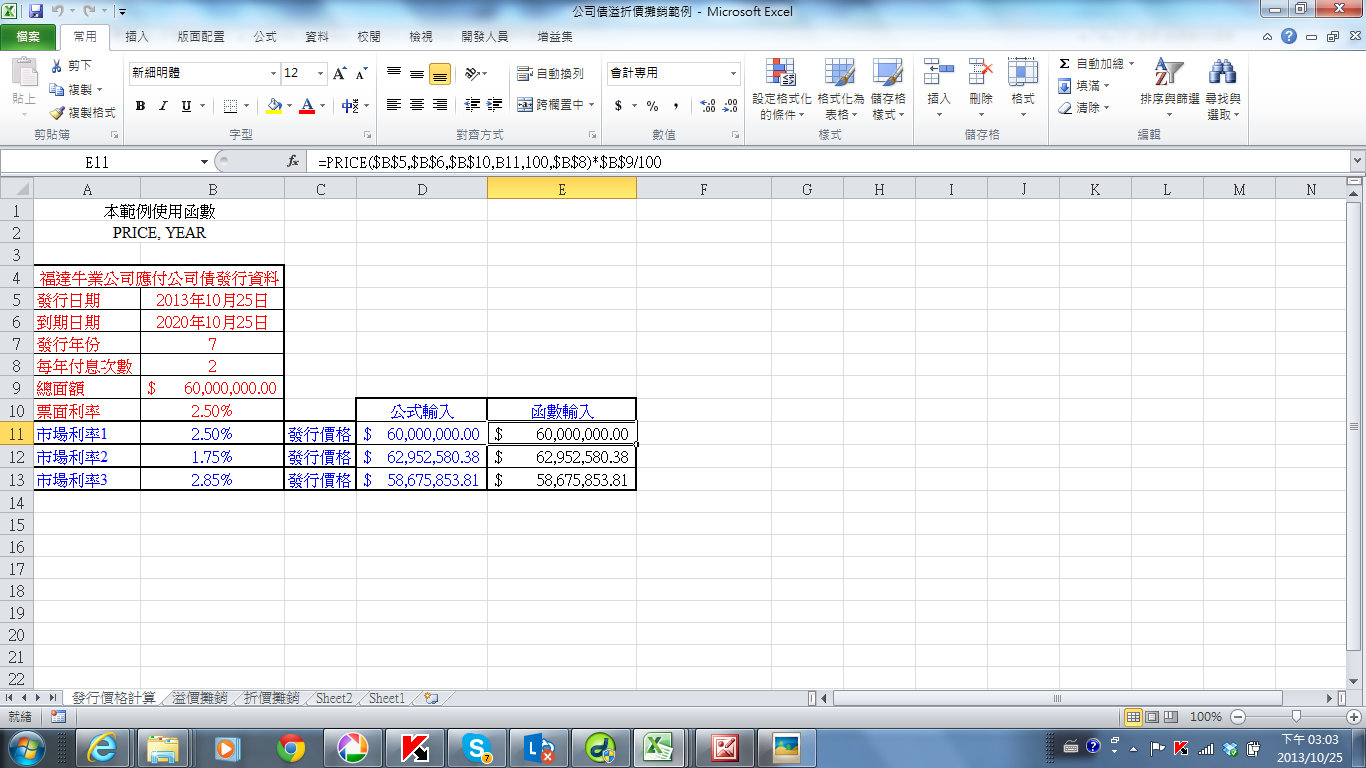Viewport: 1366px width, 768px height.
Task: Click the wrap text 自動換列 button
Action: click(551, 73)
